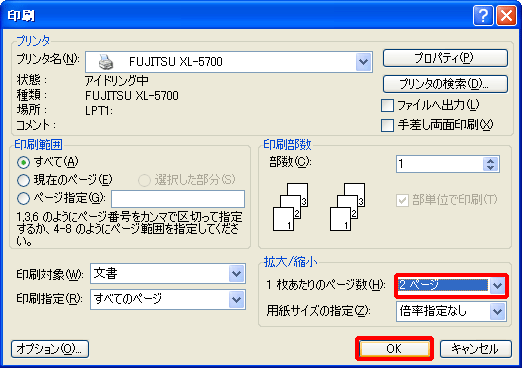Open 用紙サイズの指定(Z) dropdown
Screen dimensions: 522x368
tap(498, 312)
